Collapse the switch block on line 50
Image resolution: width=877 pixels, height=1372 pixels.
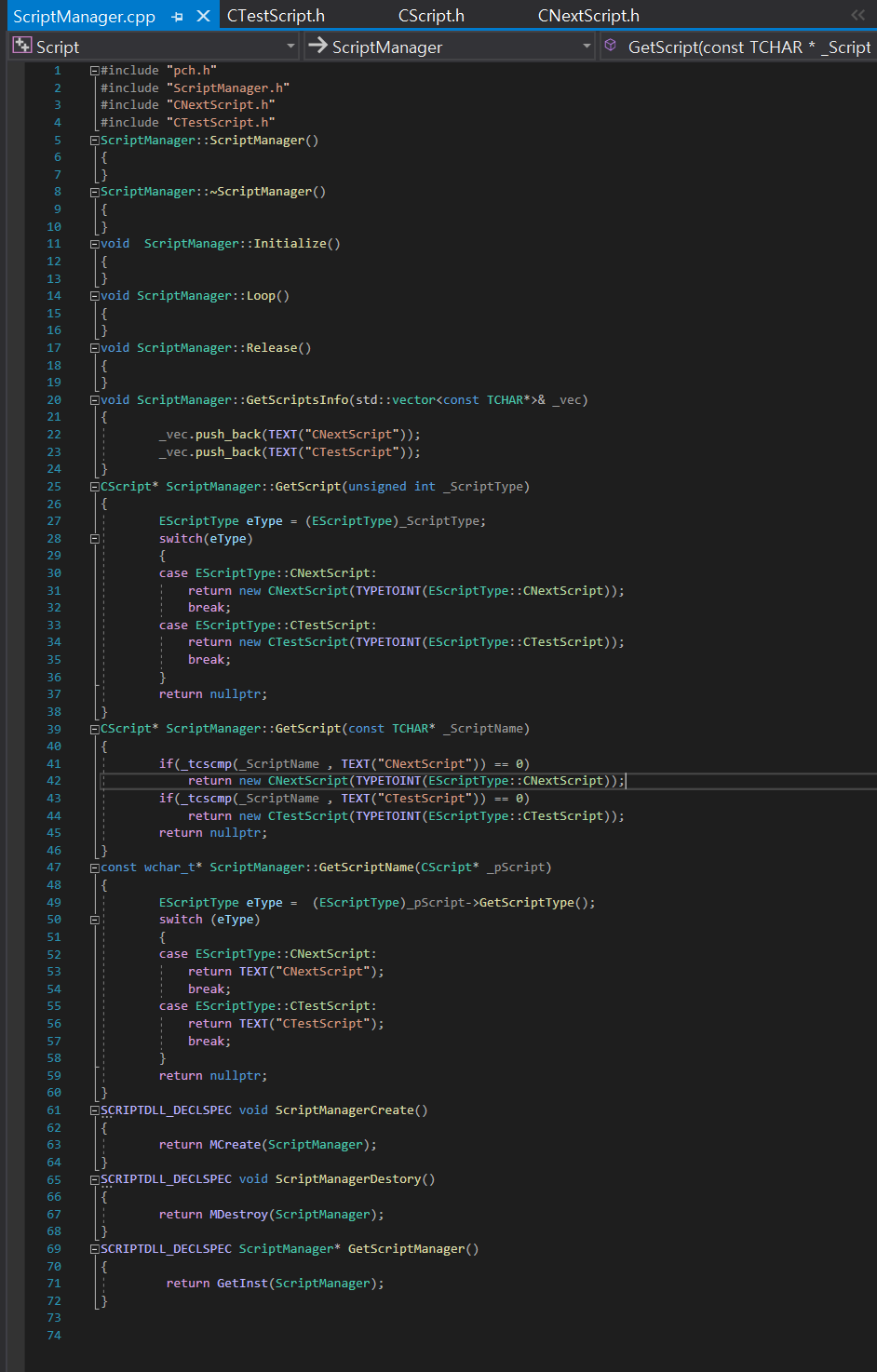pos(94,920)
